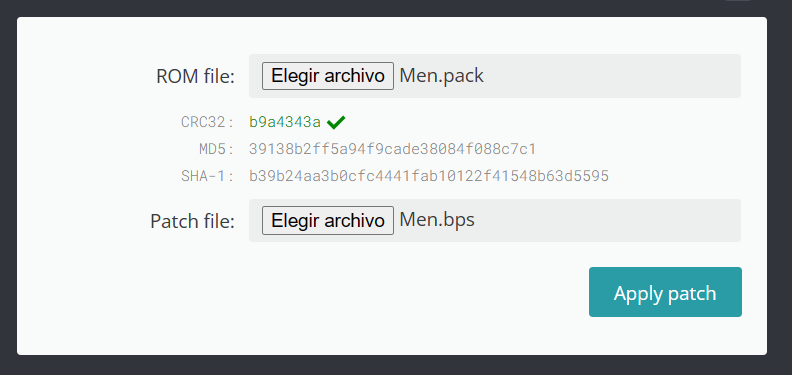
Task: Select the CRC32 hash b9a4343a
Action: 285,122
